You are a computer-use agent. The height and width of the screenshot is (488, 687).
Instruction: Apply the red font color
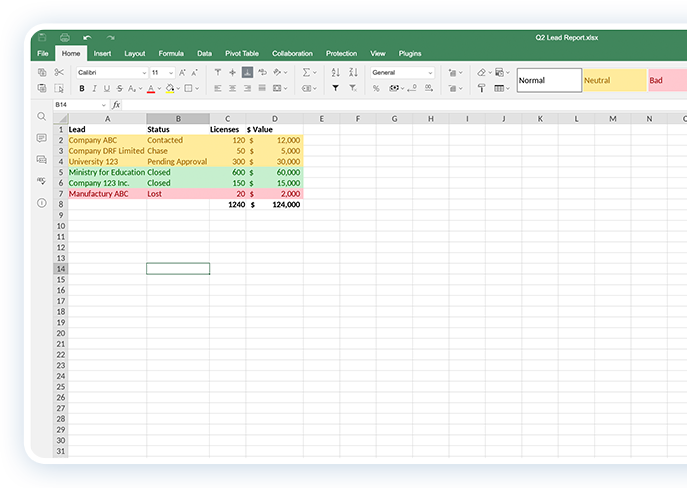click(x=151, y=88)
